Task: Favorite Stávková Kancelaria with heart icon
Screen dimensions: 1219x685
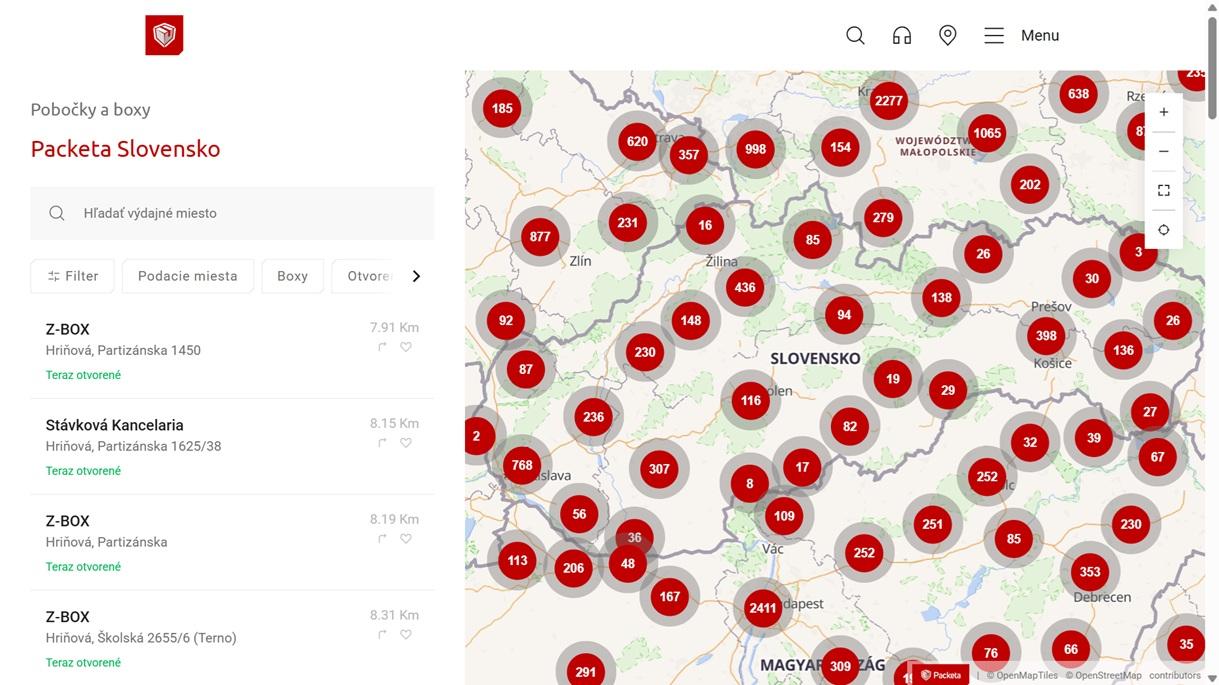Action: tap(406, 443)
